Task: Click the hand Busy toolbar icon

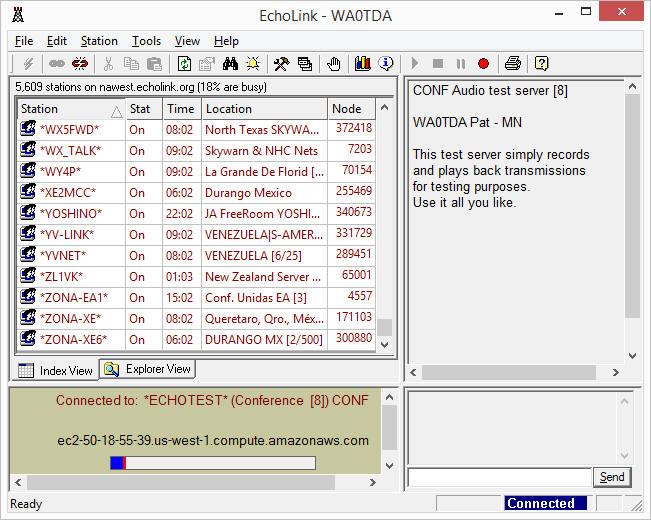Action: tap(333, 64)
